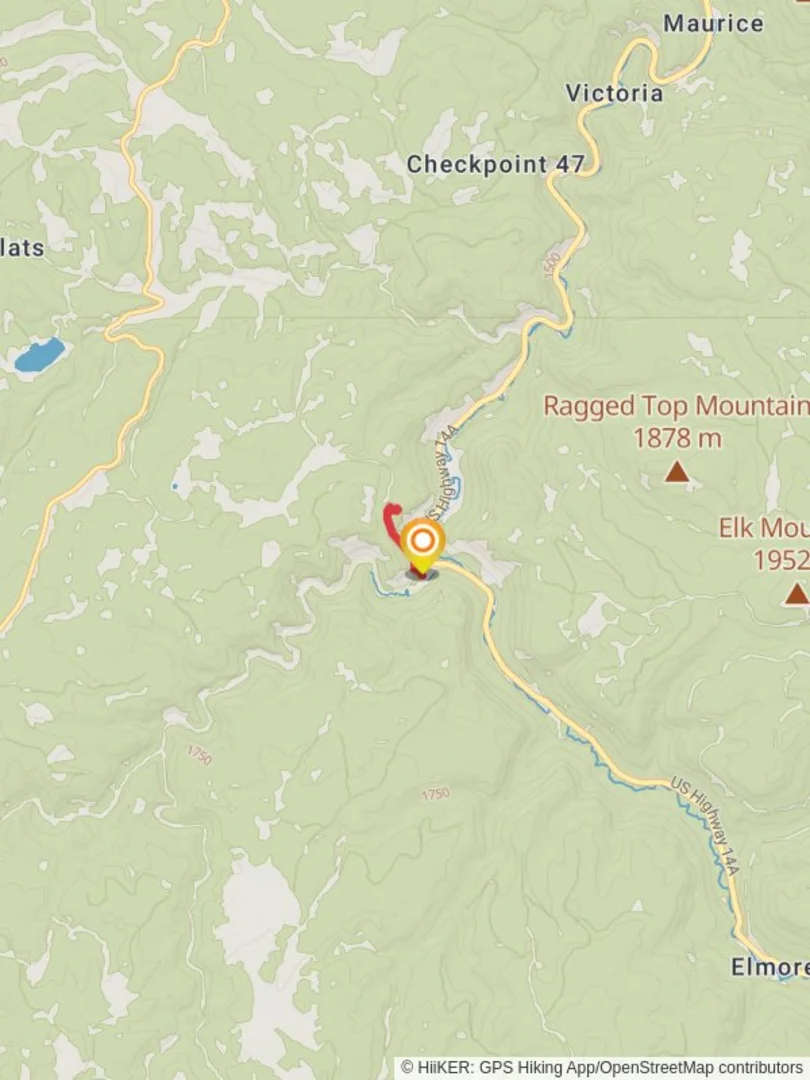Click the Elk Mountain peak triangle marker
810x1080 pixels.
click(797, 594)
